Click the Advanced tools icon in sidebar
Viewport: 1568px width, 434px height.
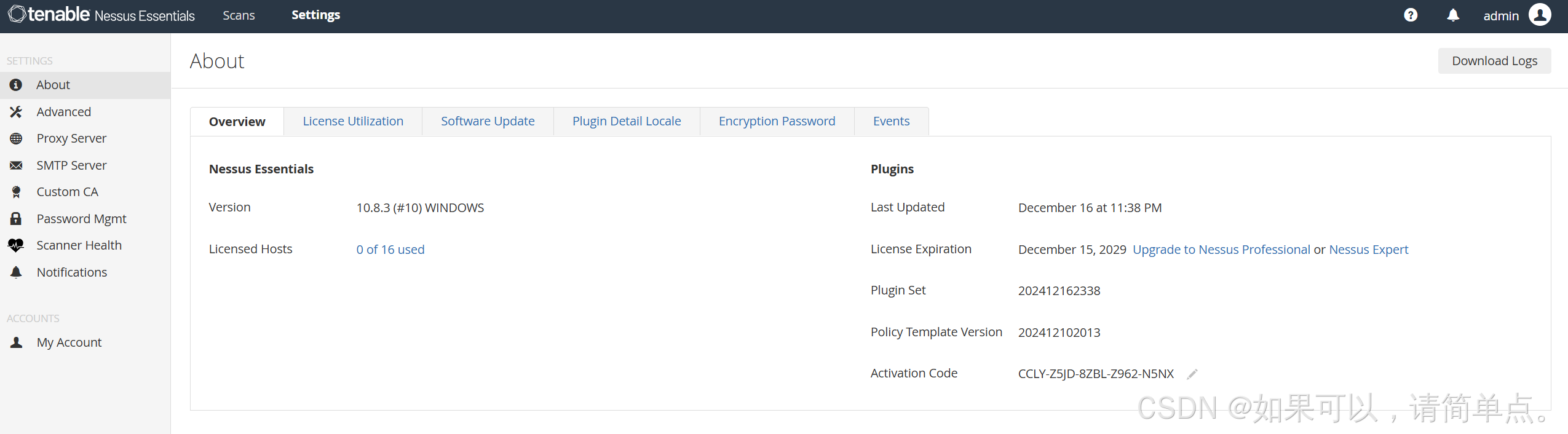pyautogui.click(x=16, y=112)
